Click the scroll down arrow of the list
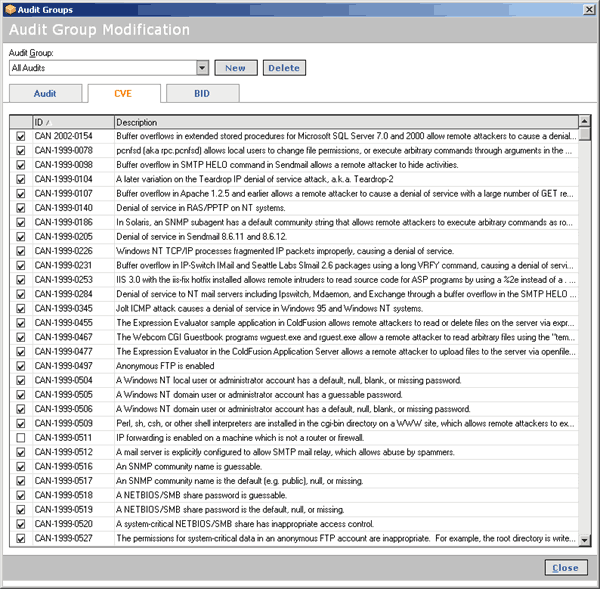This screenshot has height=589, width=600. 585,540
